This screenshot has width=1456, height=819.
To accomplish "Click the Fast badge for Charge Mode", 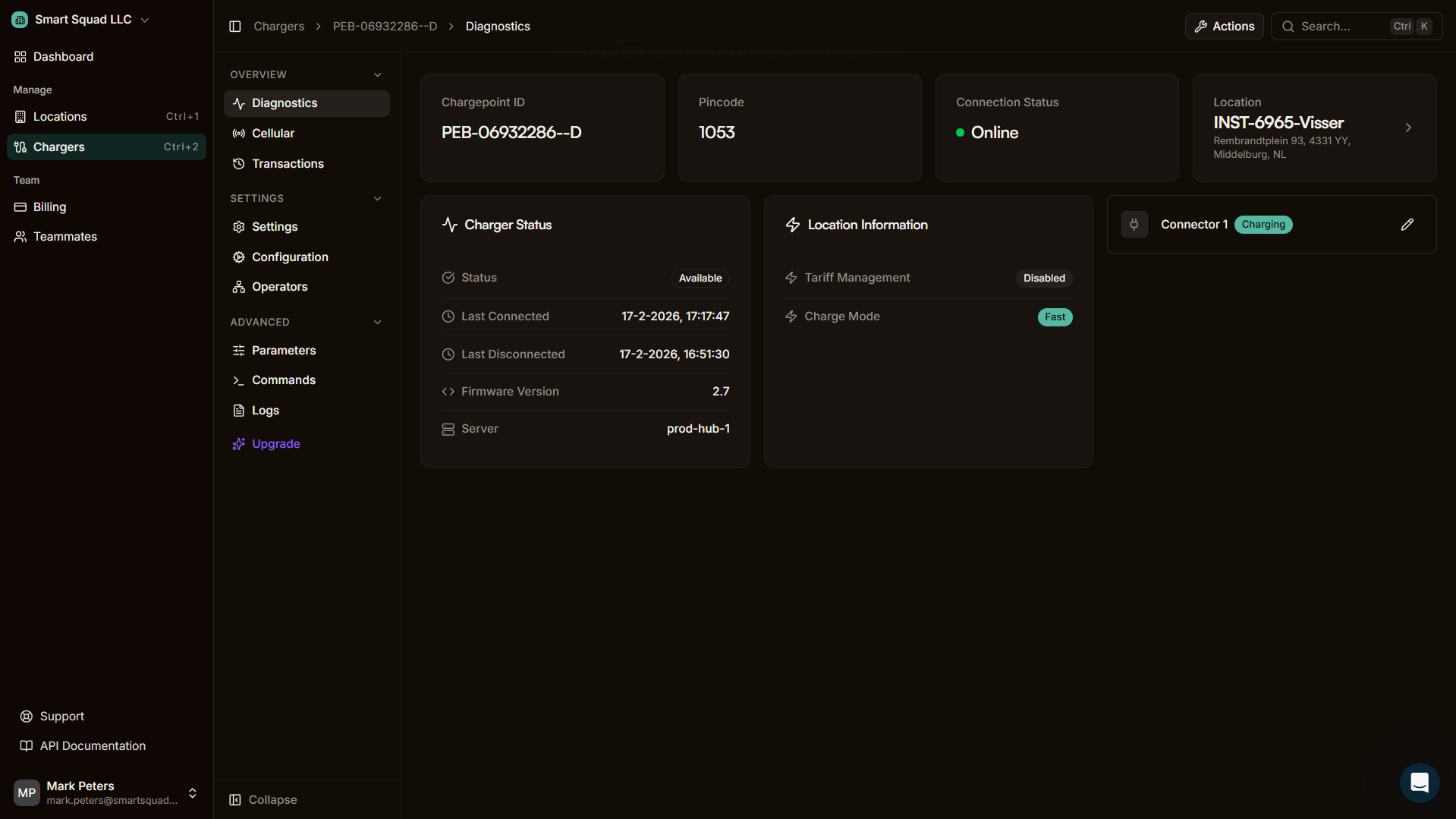I will coord(1055,317).
